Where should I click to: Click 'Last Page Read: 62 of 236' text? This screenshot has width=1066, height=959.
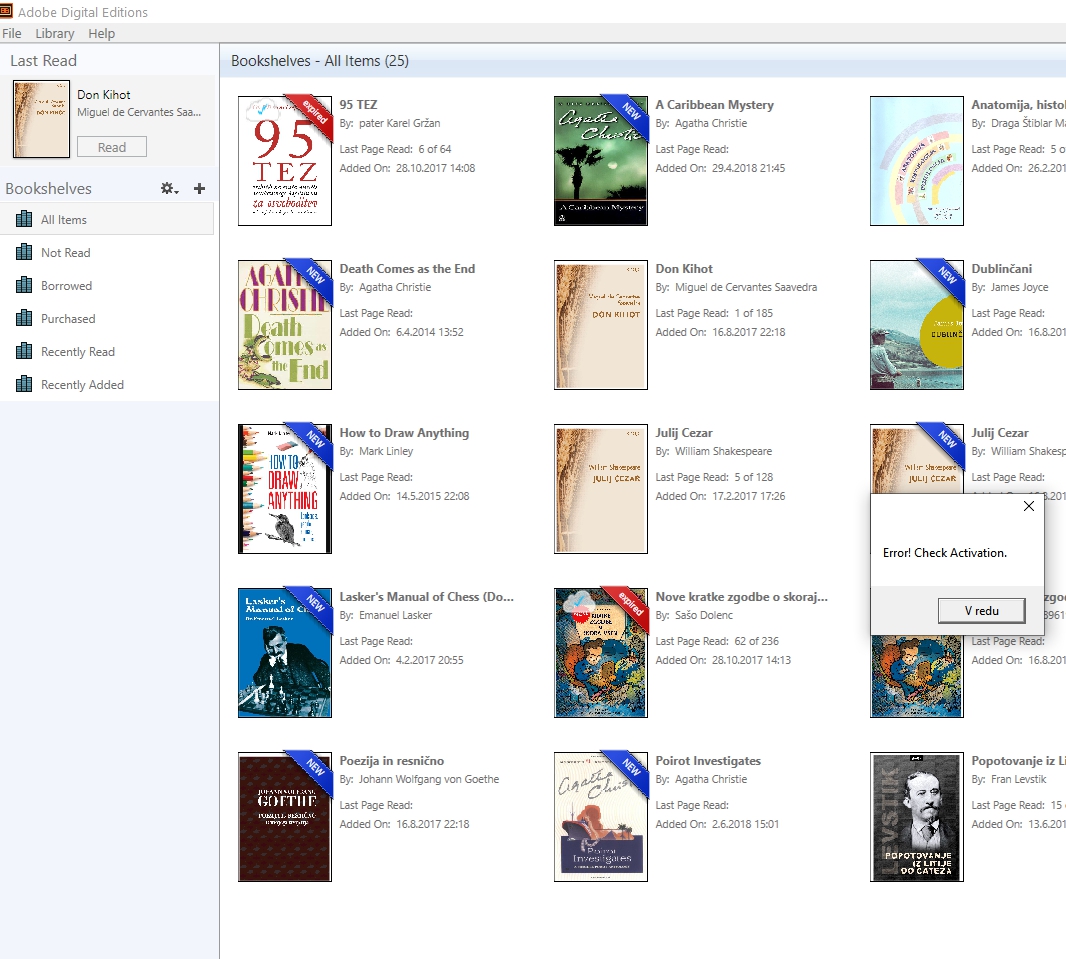point(717,641)
